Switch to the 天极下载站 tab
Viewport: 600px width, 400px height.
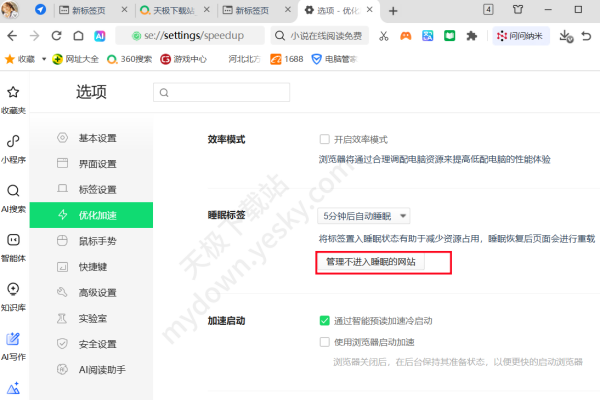[170, 10]
